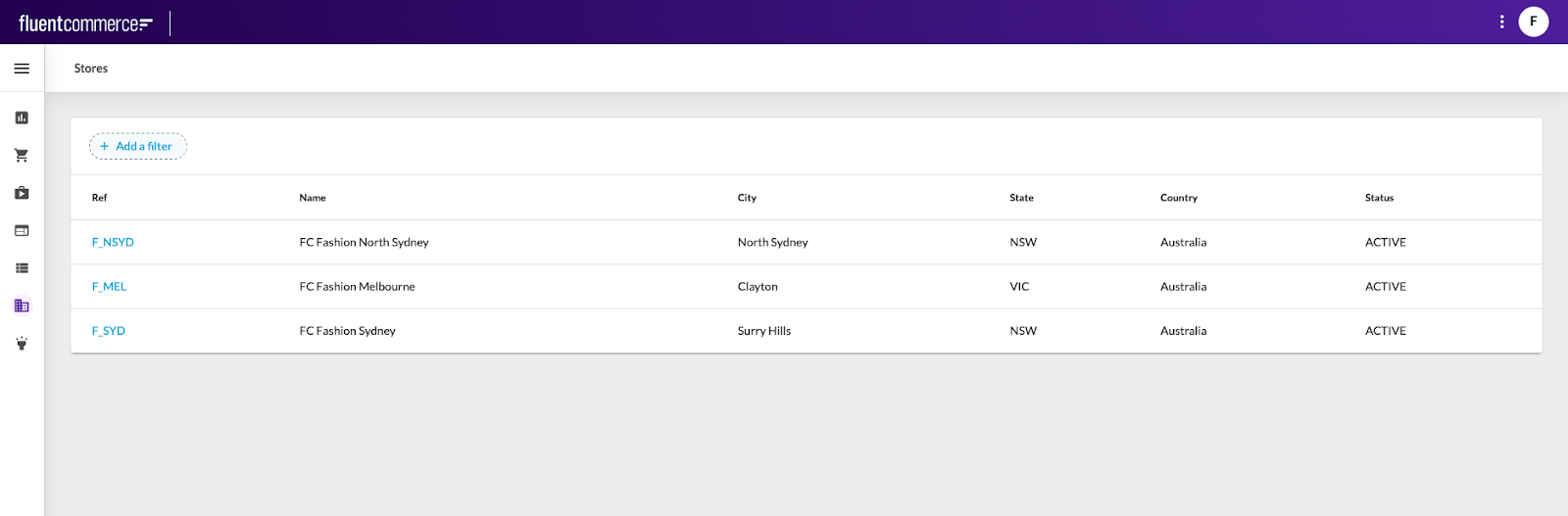The image size is (1568, 516).
Task: Click the Name column header
Action: click(313, 198)
